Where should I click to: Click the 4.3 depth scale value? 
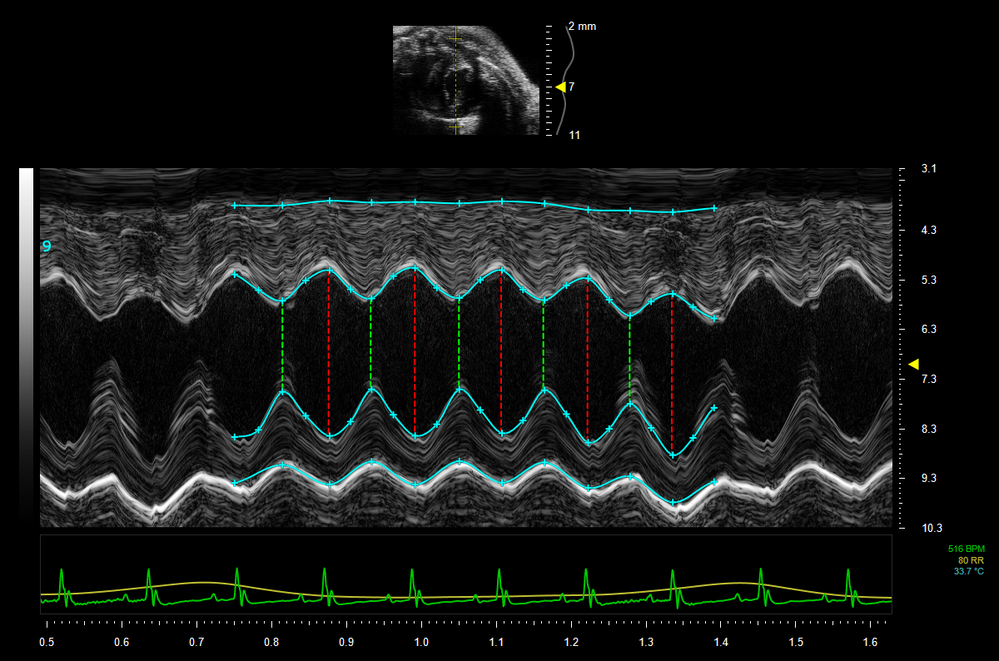coord(929,230)
